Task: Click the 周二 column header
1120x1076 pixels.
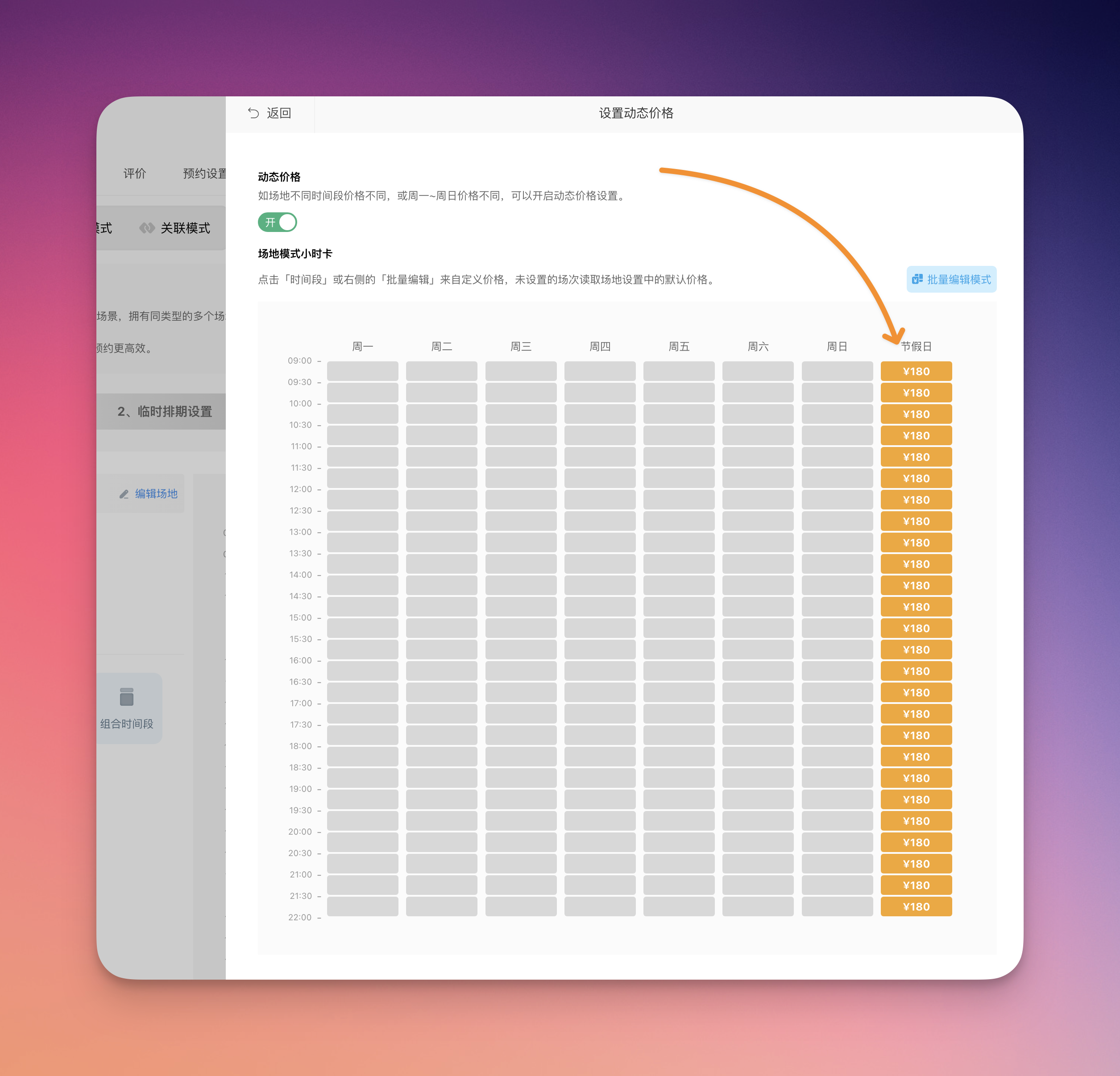Action: pos(441,346)
